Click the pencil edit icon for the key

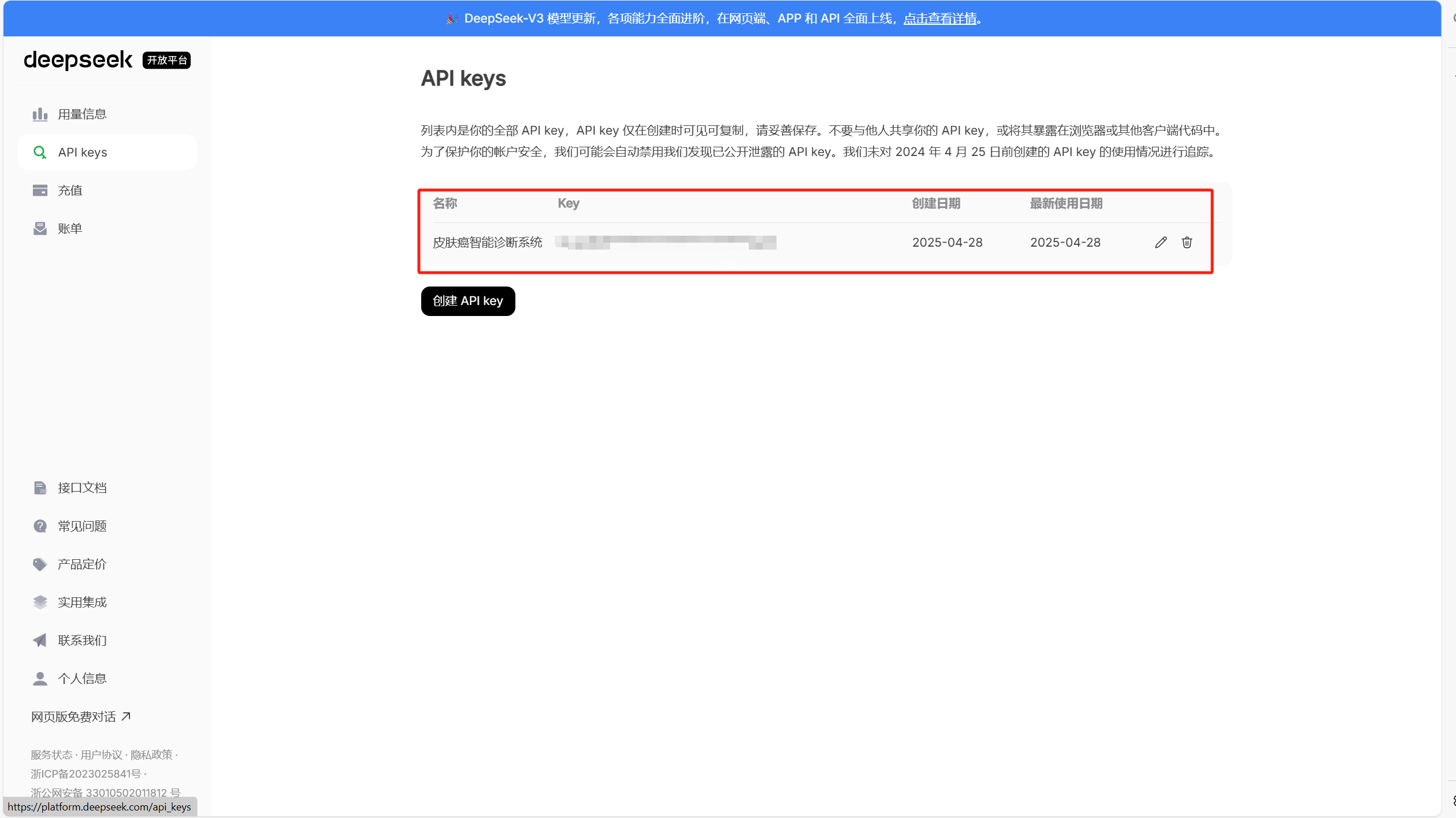tap(1161, 243)
